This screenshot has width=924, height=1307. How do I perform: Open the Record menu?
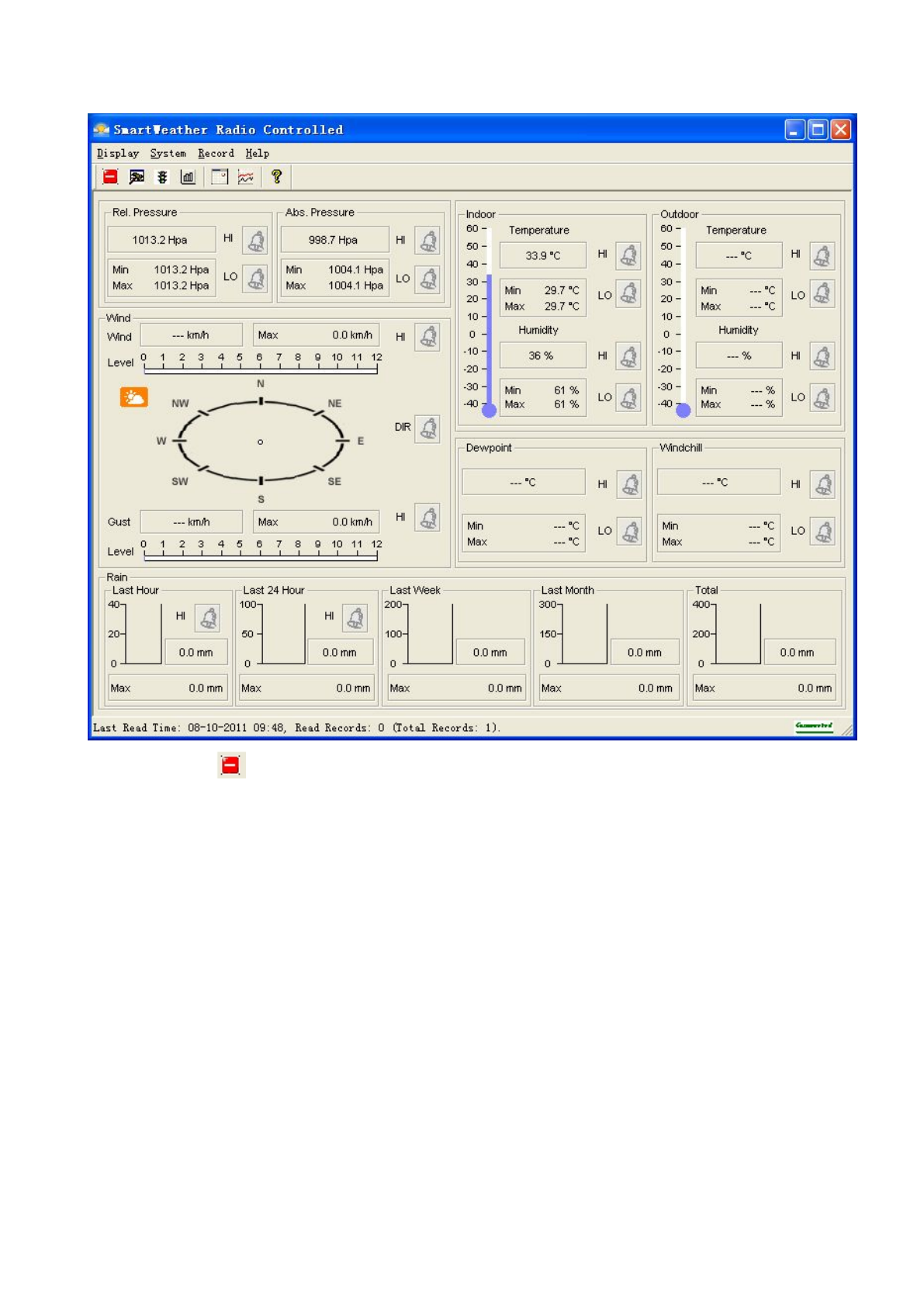[x=216, y=154]
